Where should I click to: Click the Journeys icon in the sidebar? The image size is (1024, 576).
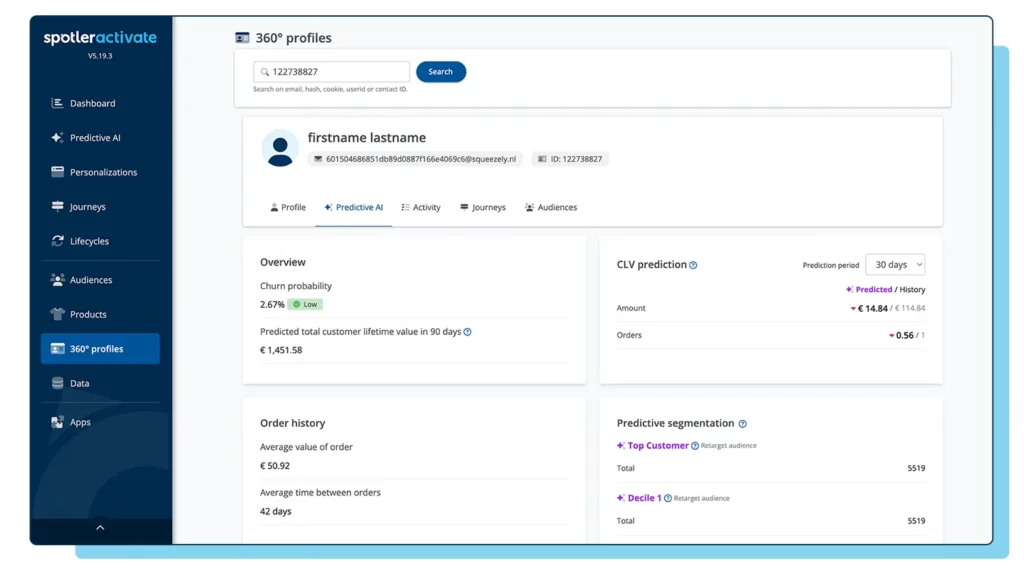pyautogui.click(x=55, y=206)
